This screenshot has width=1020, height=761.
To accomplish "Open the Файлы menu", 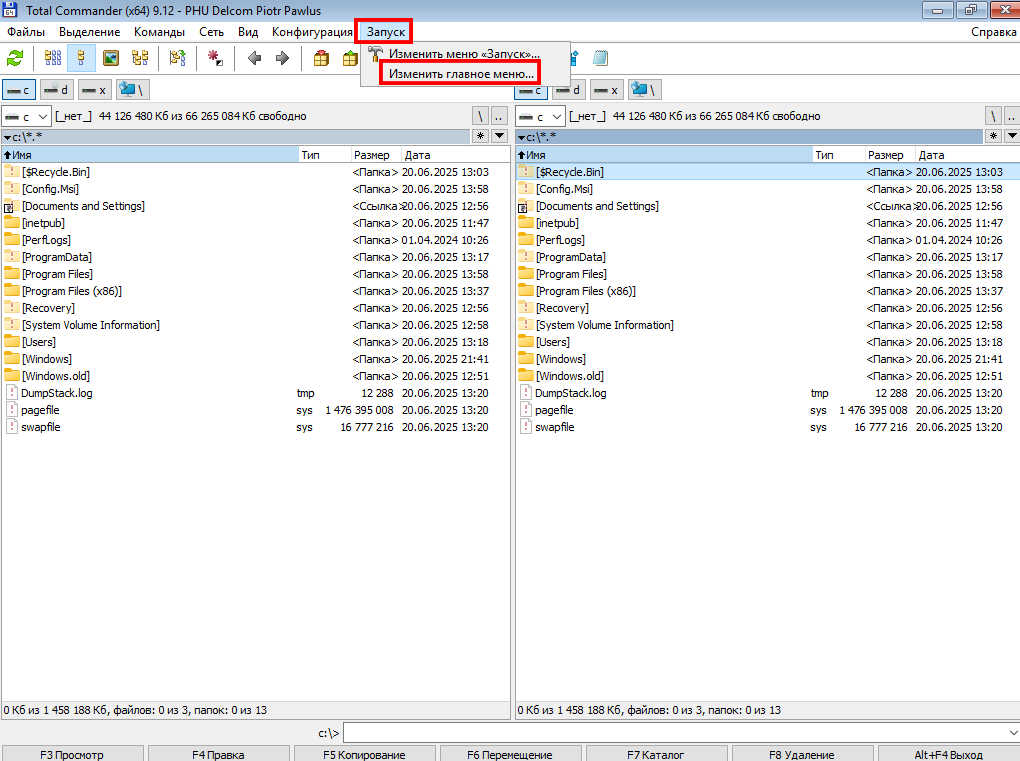I will pyautogui.click(x=26, y=32).
